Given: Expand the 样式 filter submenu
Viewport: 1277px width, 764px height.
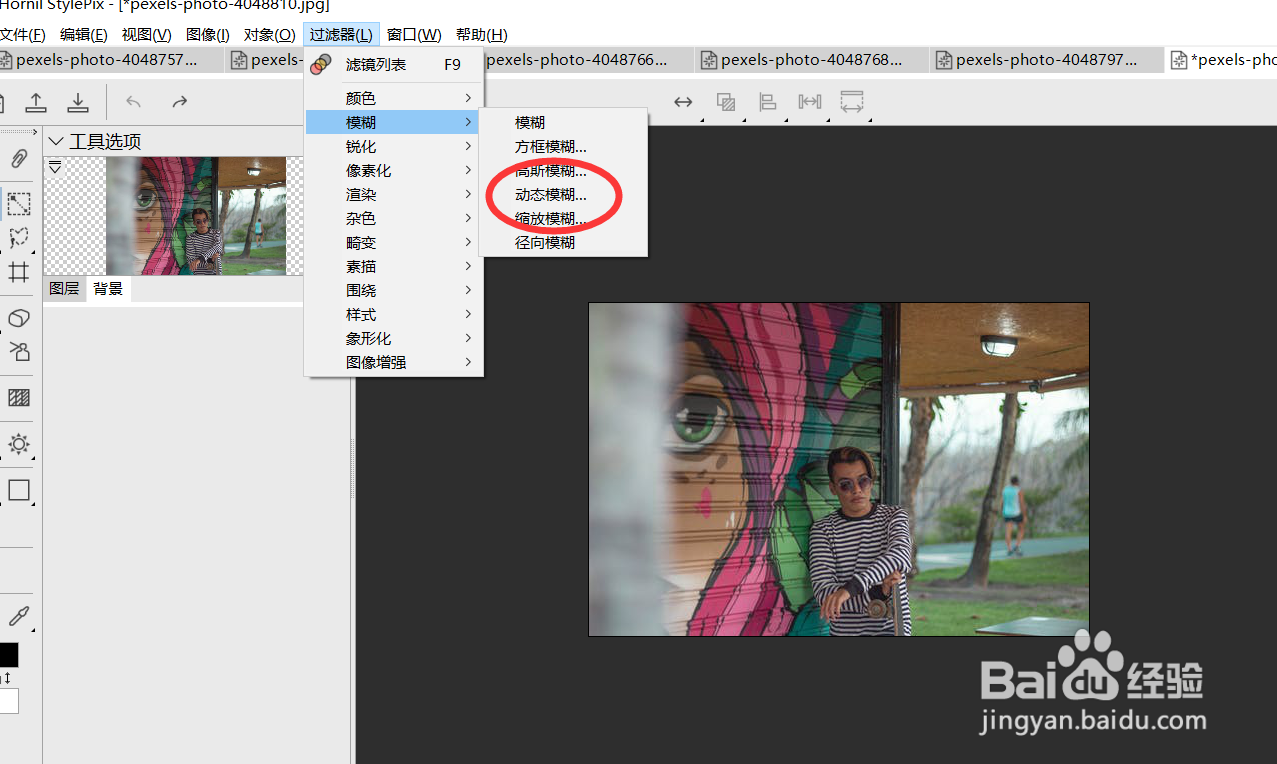Looking at the screenshot, I should tap(394, 314).
